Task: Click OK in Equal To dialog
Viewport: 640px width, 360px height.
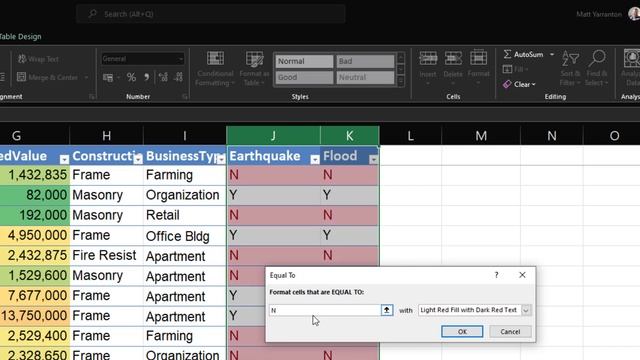Action: 462,331
